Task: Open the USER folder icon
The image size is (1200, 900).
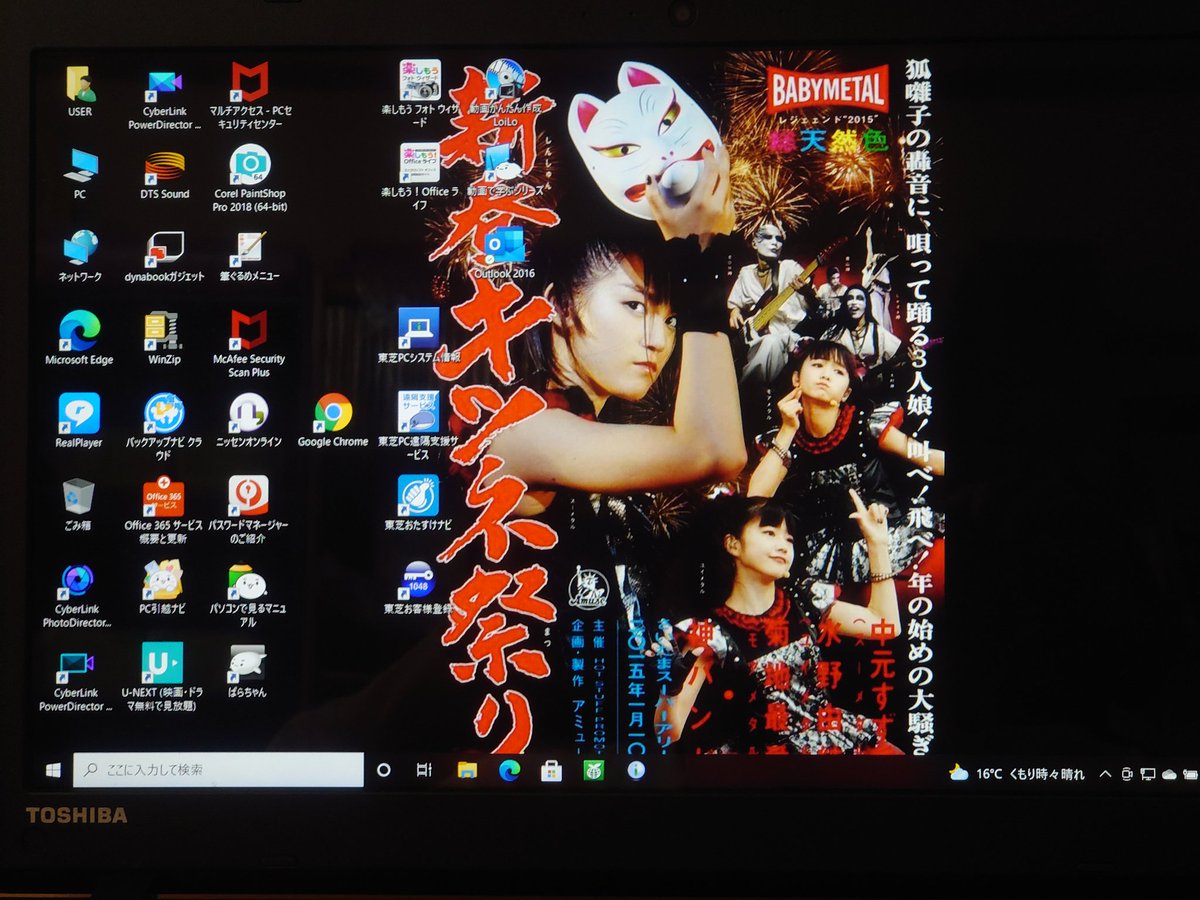Action: coord(80,91)
